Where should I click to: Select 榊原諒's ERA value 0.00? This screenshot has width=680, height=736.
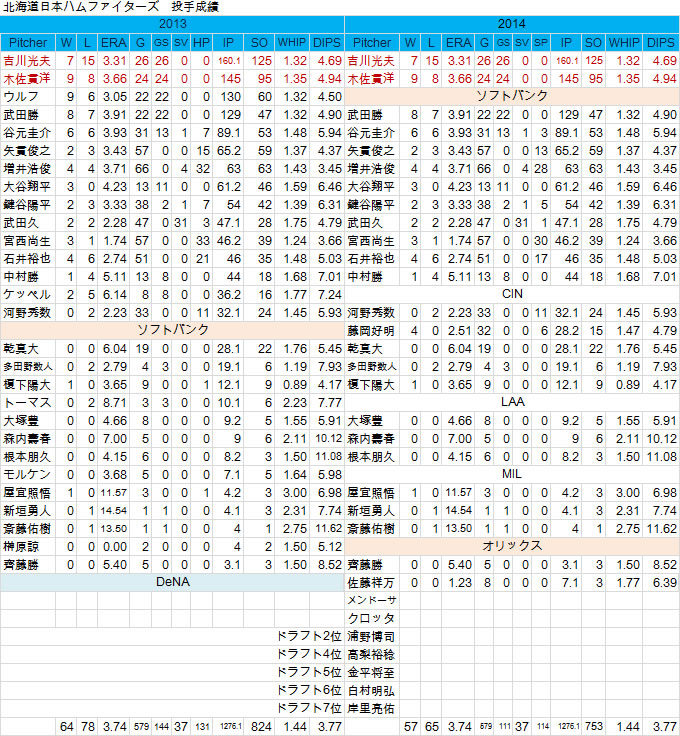[115, 547]
